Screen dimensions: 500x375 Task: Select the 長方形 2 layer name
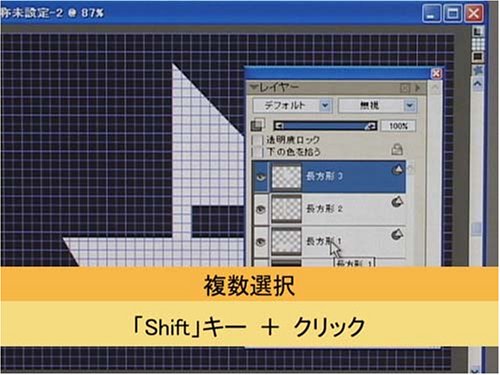click(324, 209)
